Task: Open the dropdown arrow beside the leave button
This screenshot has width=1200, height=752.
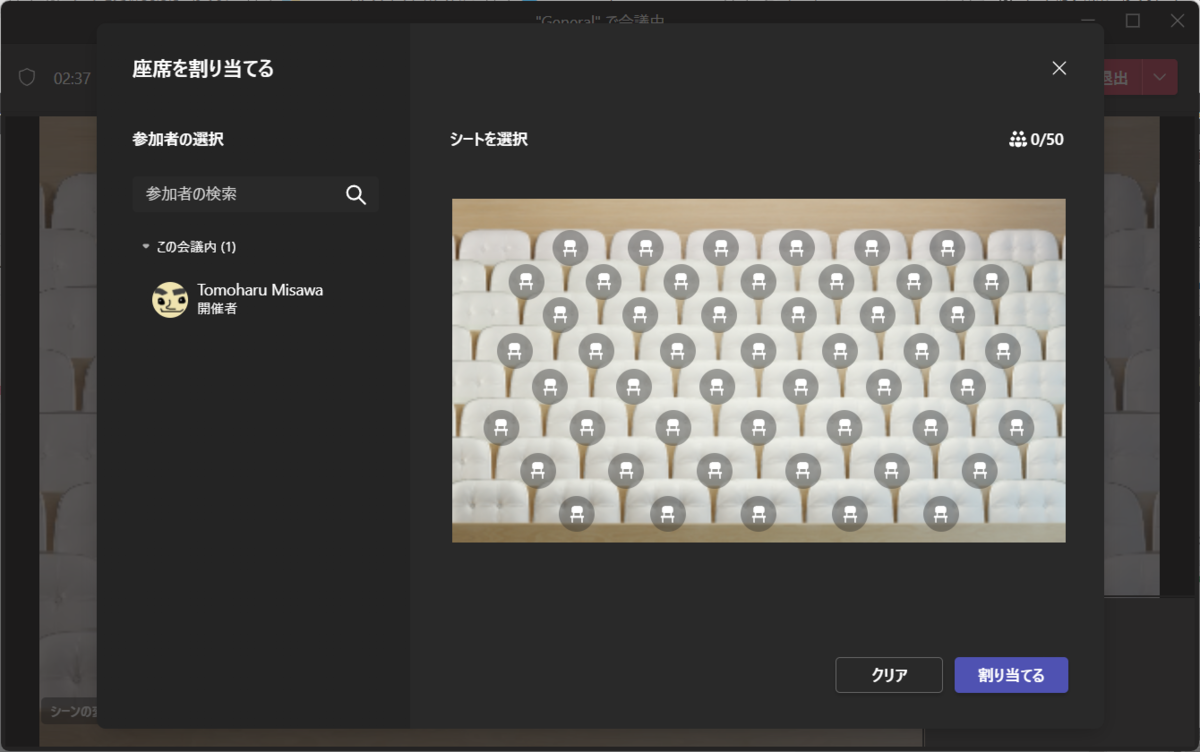Action: pyautogui.click(x=1159, y=78)
